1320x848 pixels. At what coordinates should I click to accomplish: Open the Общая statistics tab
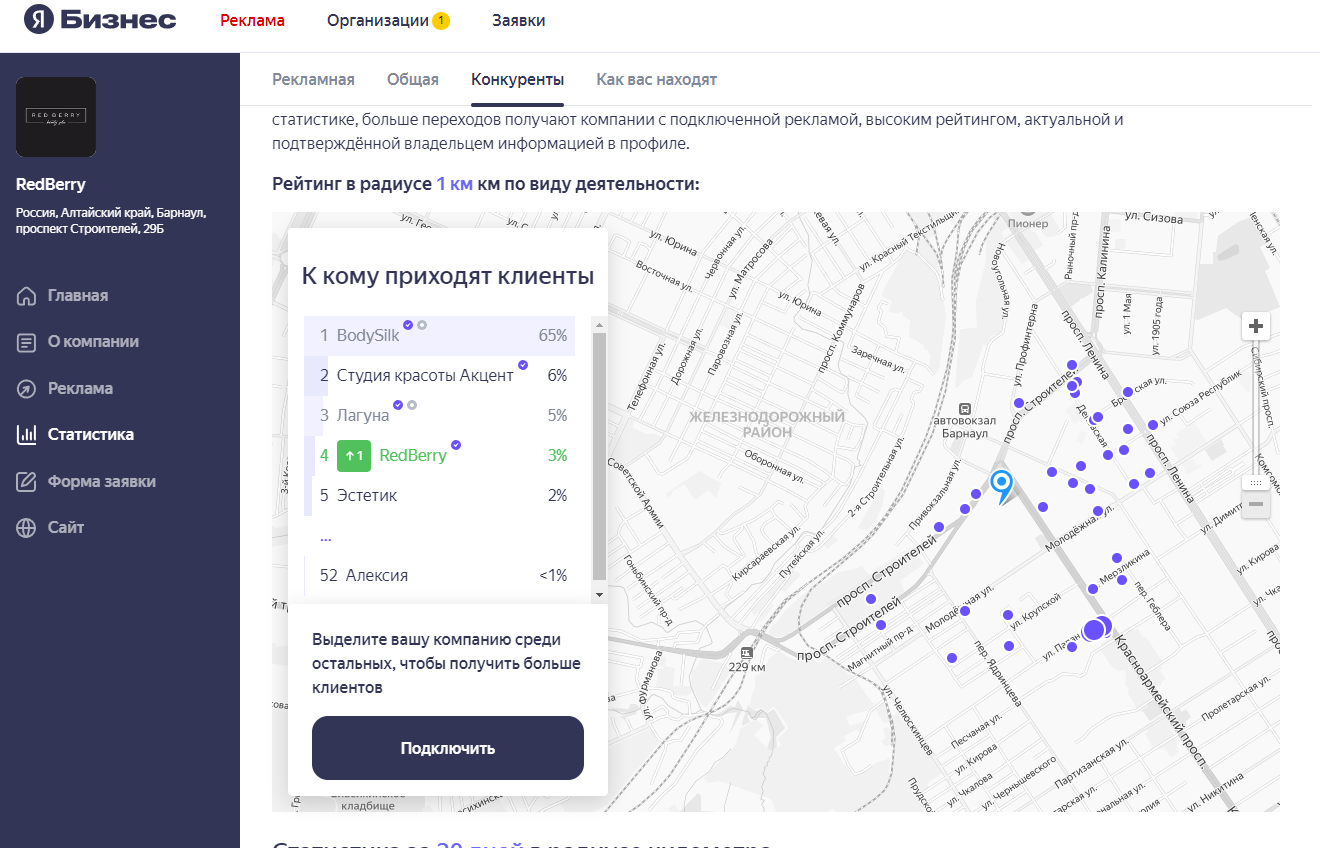pyautogui.click(x=413, y=80)
